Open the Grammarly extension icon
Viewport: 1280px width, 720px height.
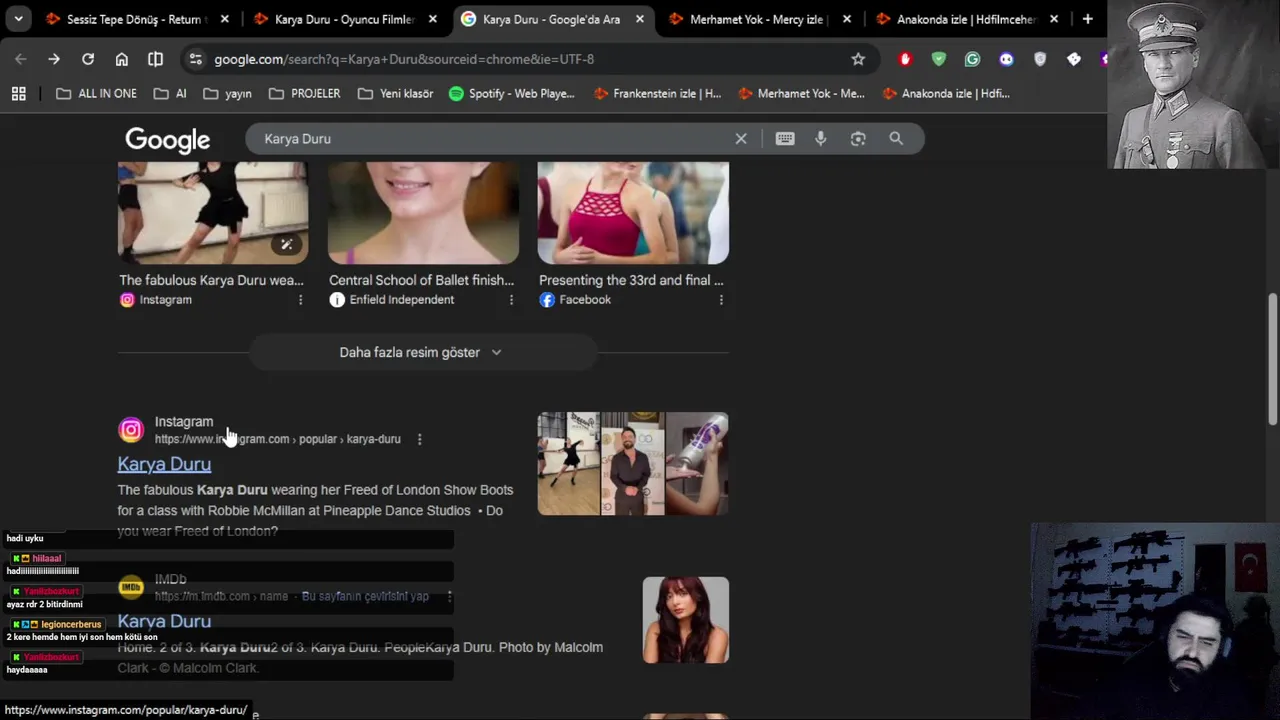pos(972,59)
